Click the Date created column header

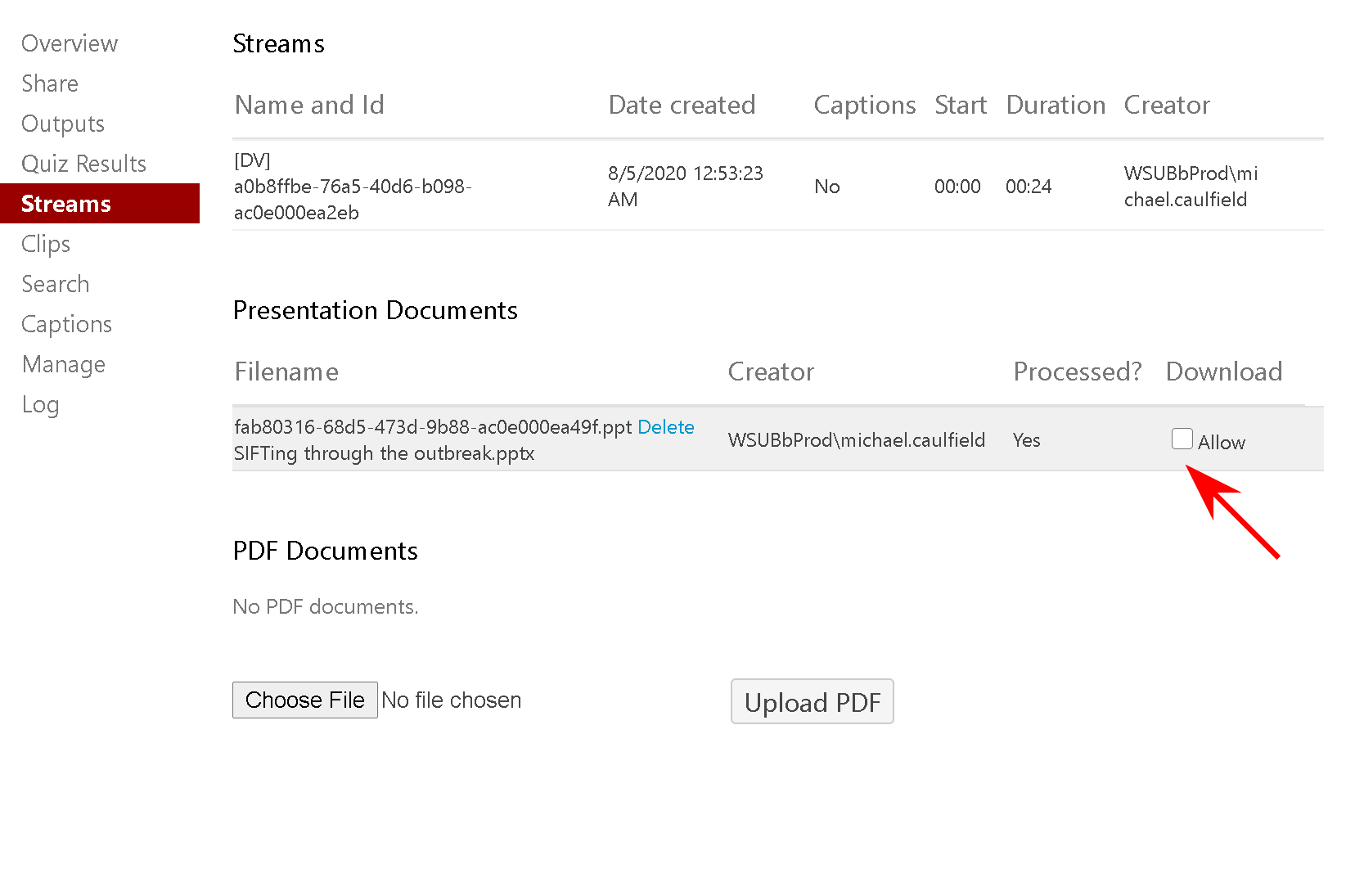(x=682, y=105)
